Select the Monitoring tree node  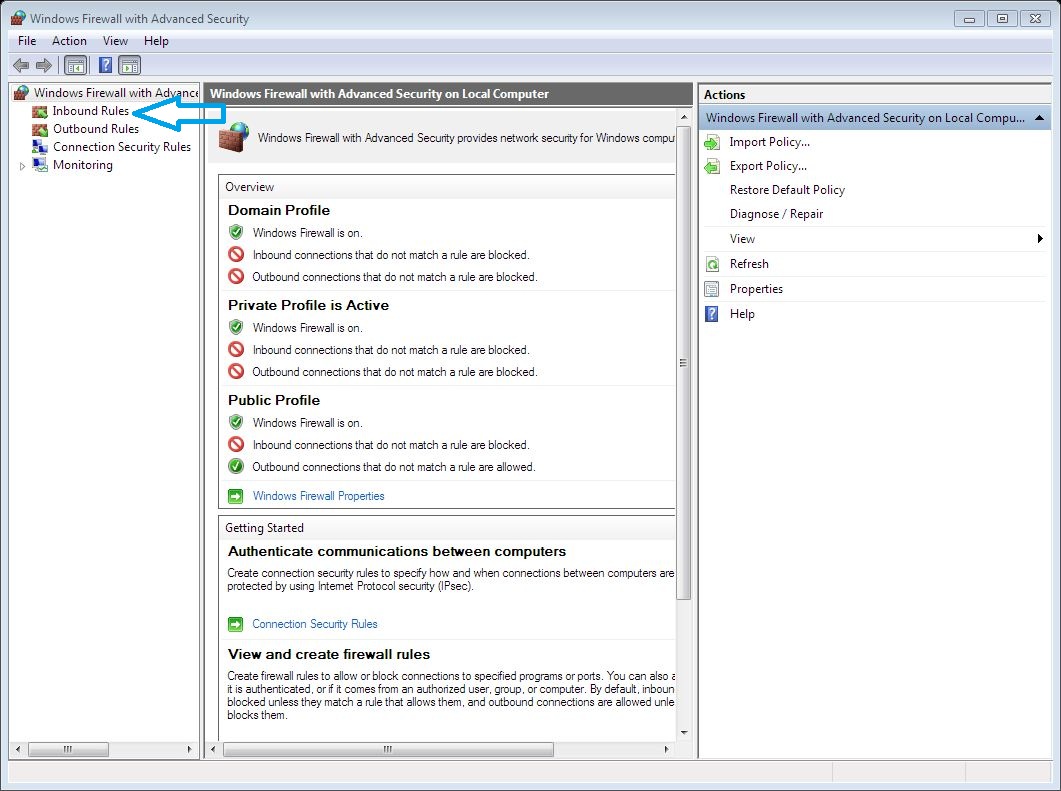point(83,165)
